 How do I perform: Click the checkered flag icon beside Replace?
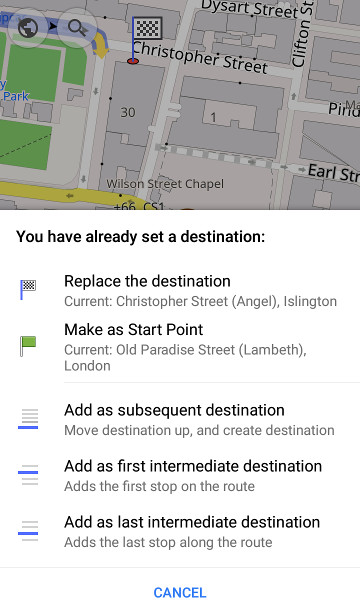coord(28,290)
